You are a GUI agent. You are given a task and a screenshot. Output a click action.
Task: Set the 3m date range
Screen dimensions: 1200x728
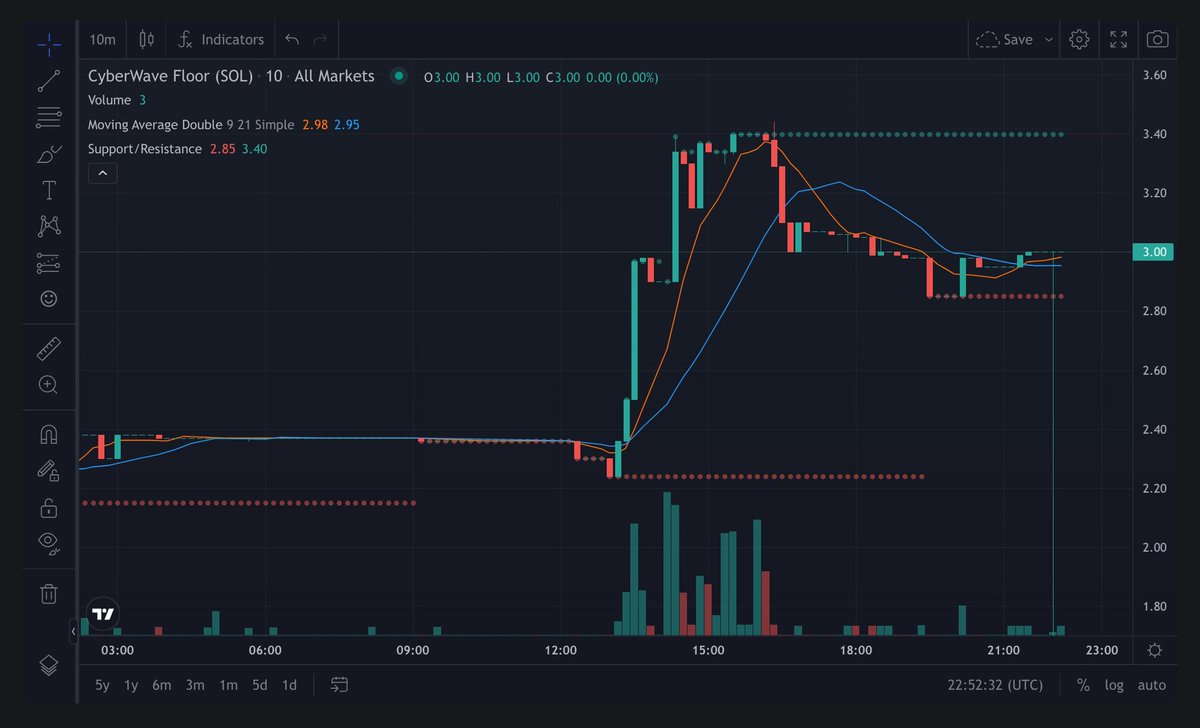195,685
